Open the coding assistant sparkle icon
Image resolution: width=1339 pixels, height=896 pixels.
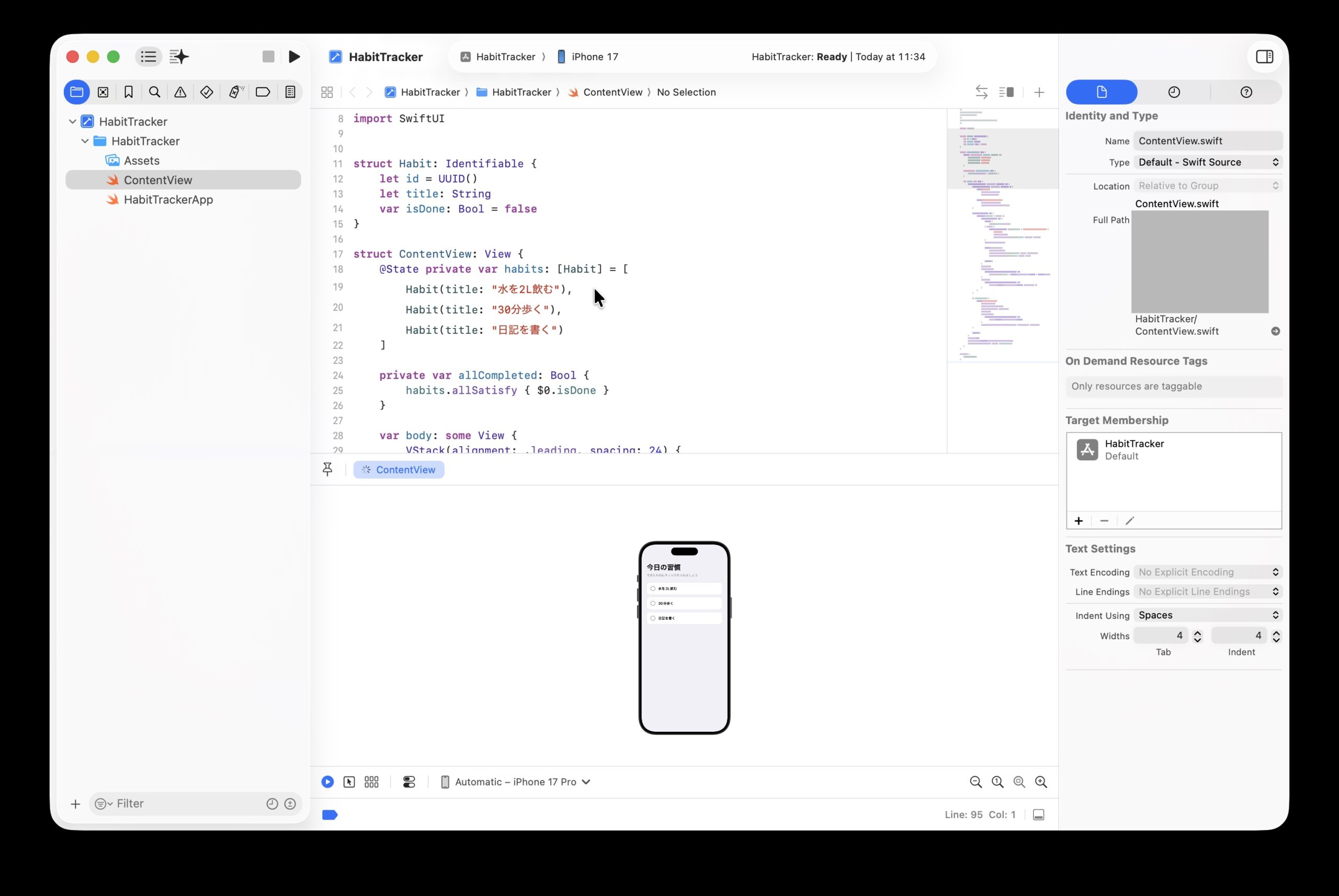pyautogui.click(x=179, y=56)
